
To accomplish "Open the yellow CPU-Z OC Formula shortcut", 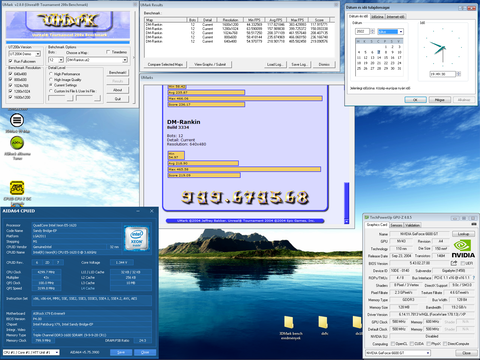I will coord(17,188).
